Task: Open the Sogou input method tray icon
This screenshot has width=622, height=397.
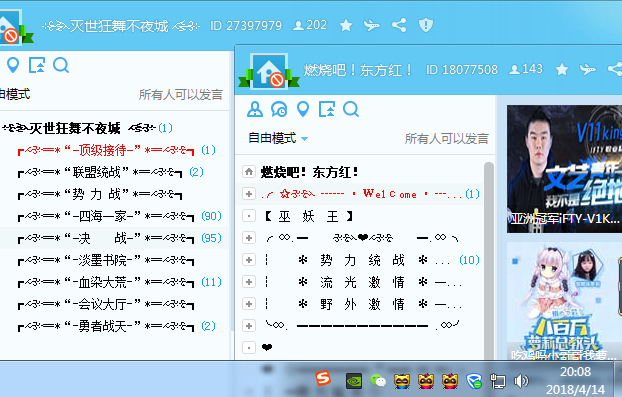Action: (x=323, y=379)
